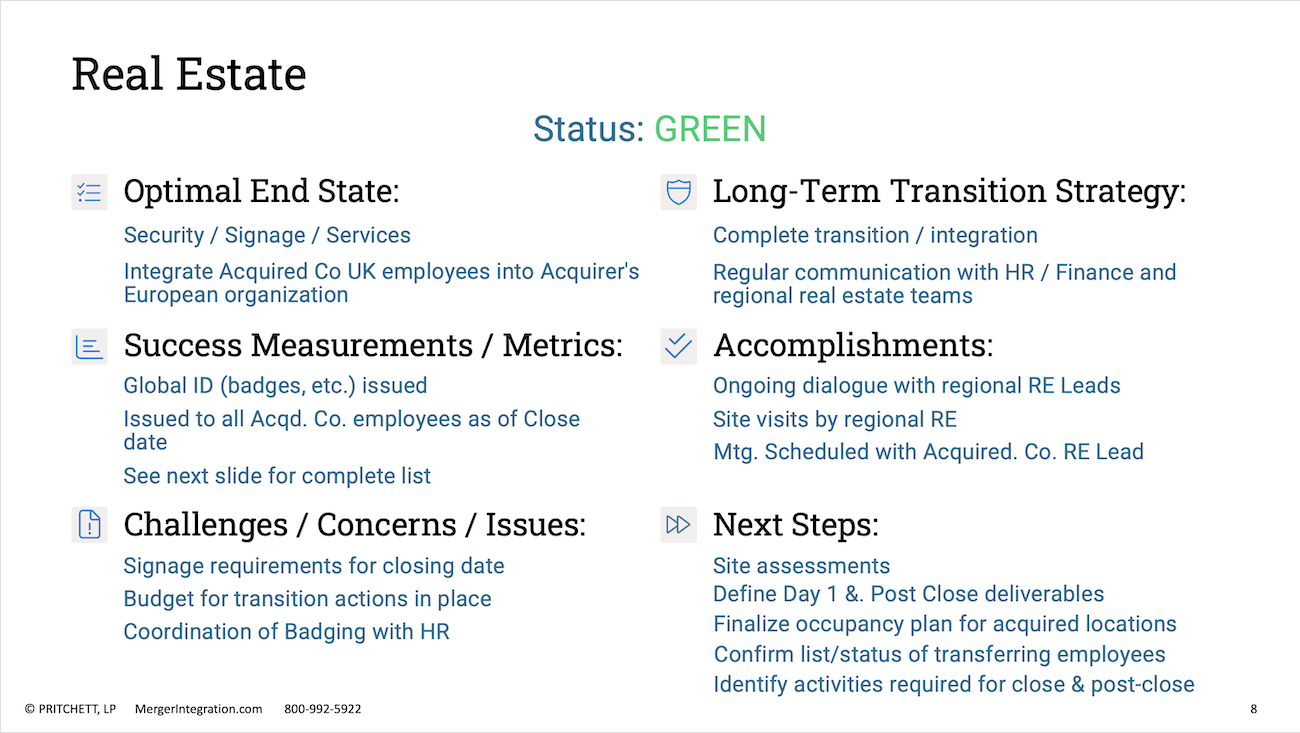Image resolution: width=1300 pixels, height=733 pixels.
Task: Select See next slide for complete list
Action: point(277,476)
